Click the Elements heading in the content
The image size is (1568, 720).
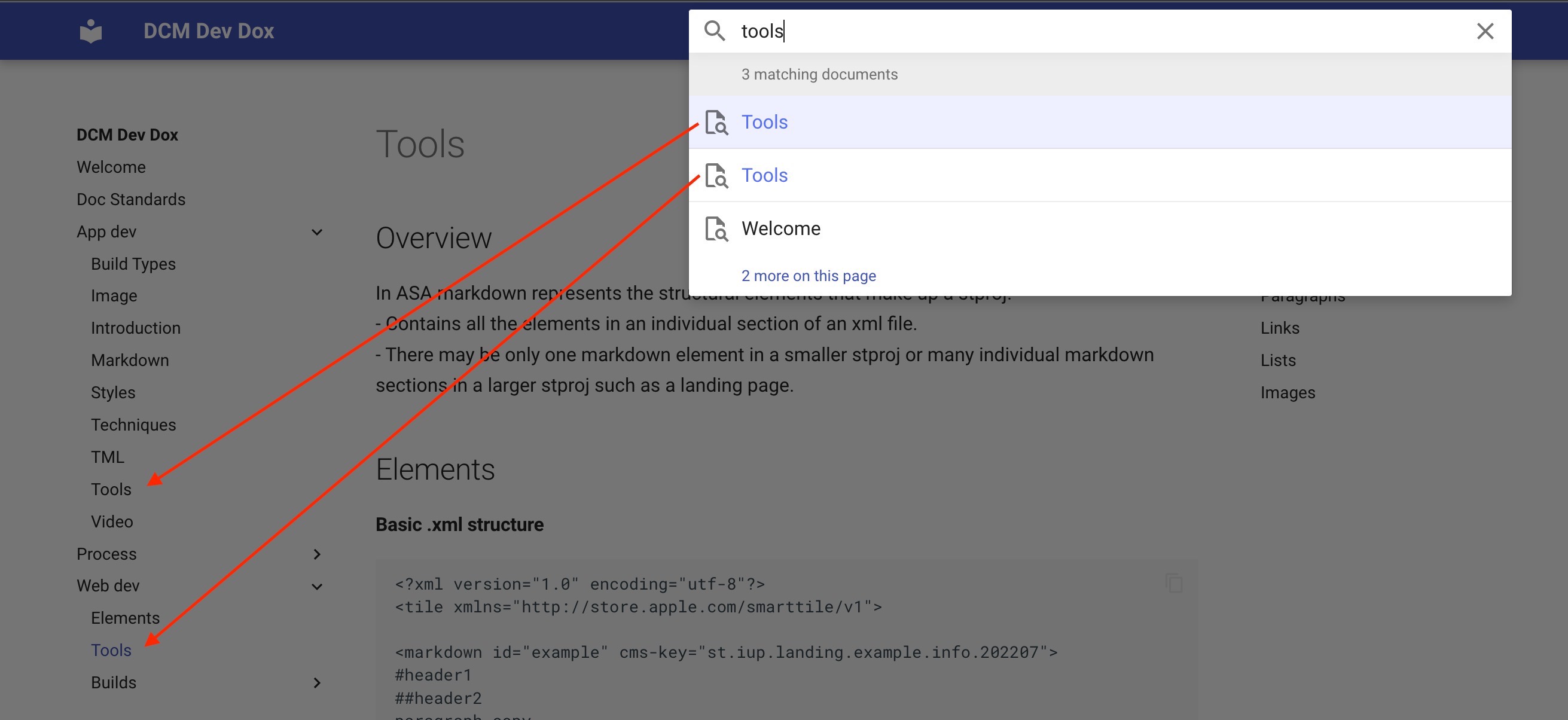point(435,469)
